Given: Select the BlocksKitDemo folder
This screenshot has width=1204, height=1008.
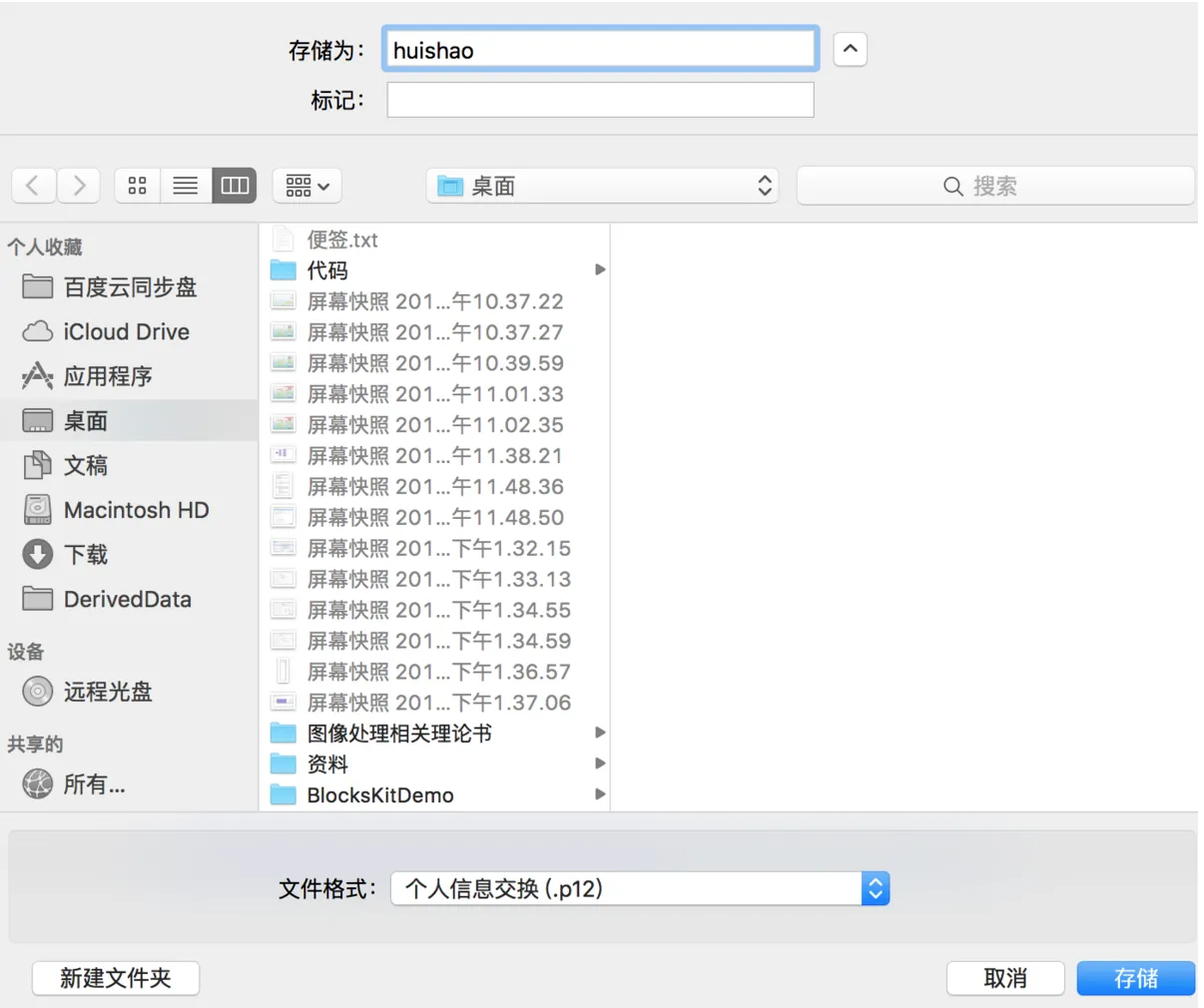Looking at the screenshot, I should tap(435, 795).
